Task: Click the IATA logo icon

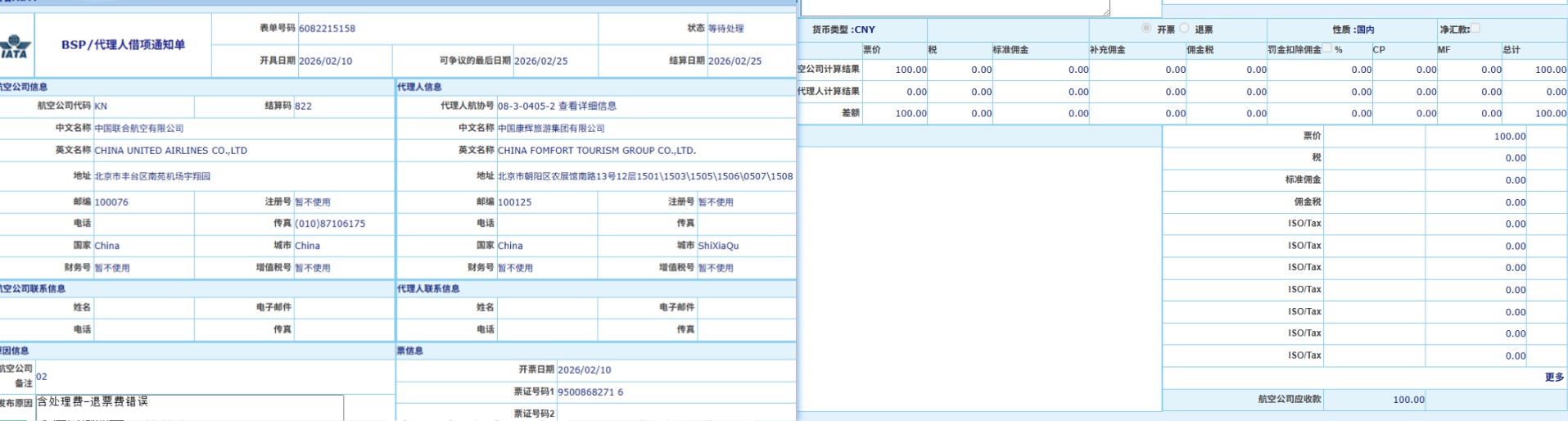Action: (x=15, y=47)
